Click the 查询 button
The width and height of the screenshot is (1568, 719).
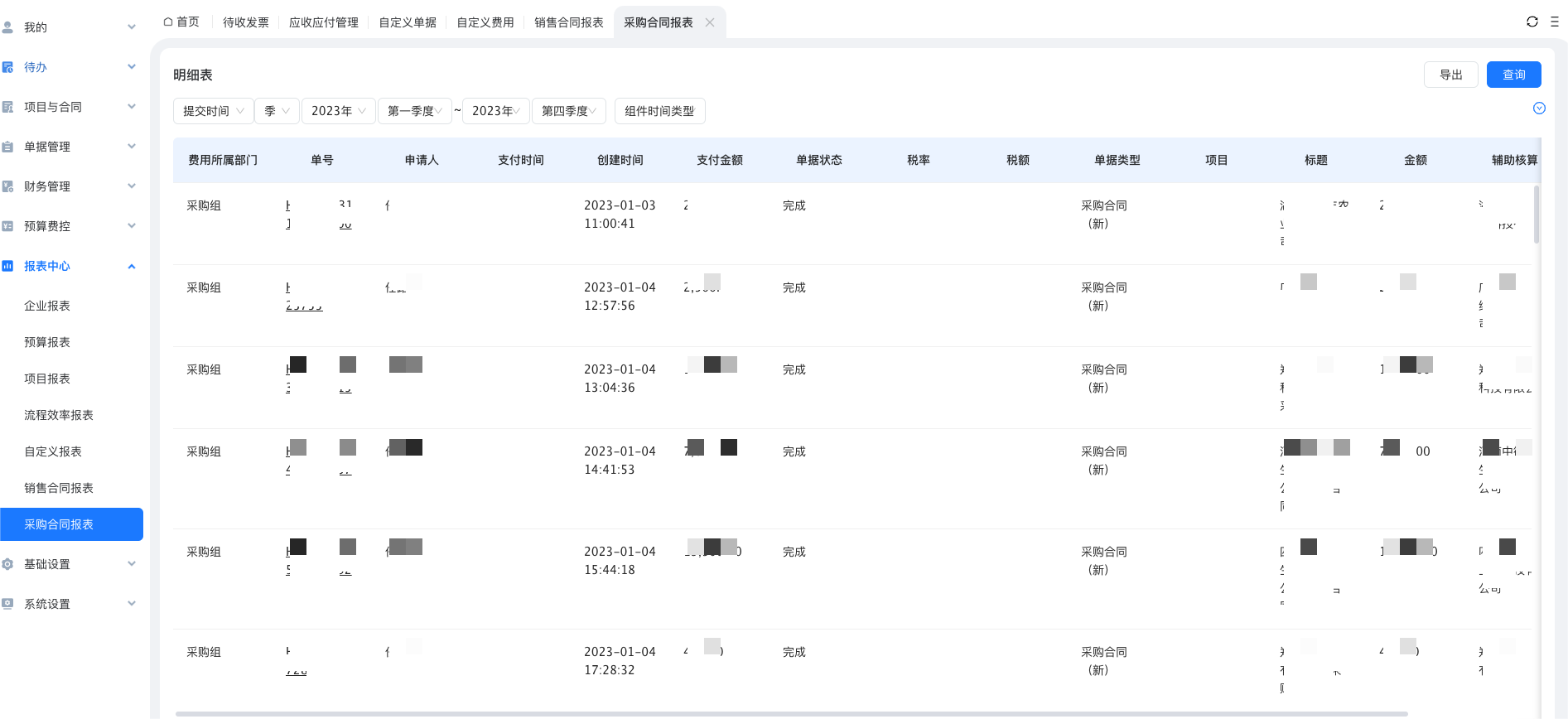tap(1513, 75)
